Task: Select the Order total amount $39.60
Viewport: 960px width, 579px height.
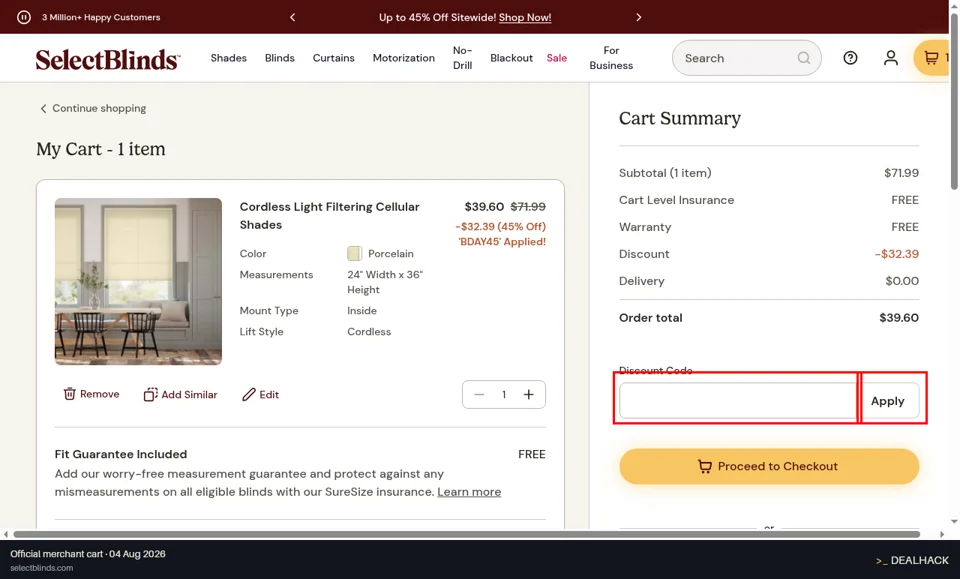Action: point(899,318)
